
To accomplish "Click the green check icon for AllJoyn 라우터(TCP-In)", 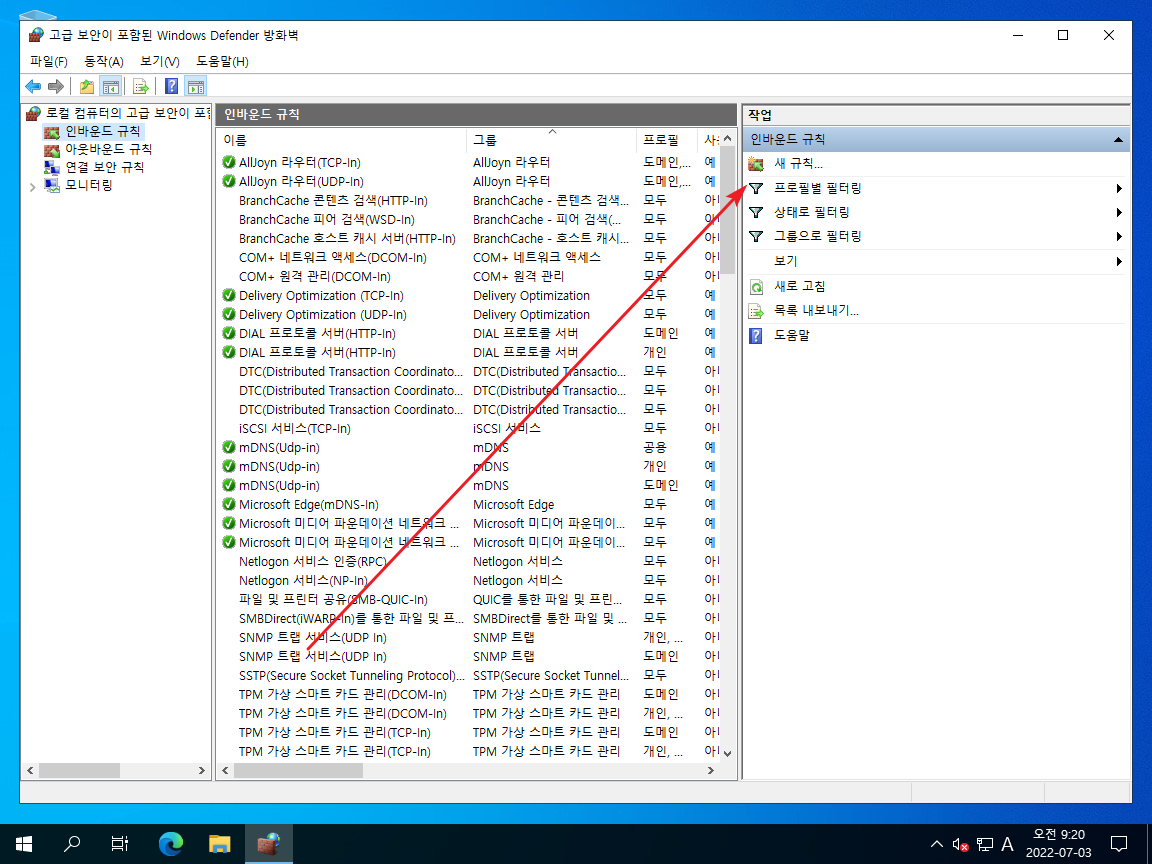I will click(x=229, y=162).
